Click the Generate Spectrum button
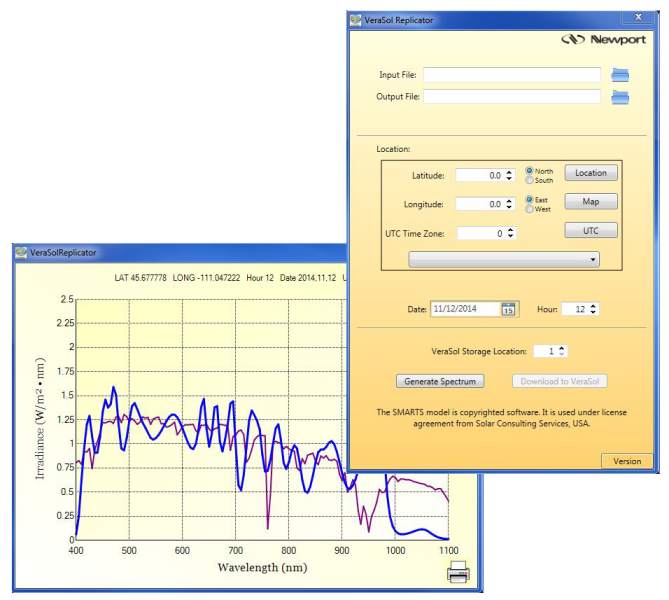Viewport: 669px width, 600px height. pos(440,381)
